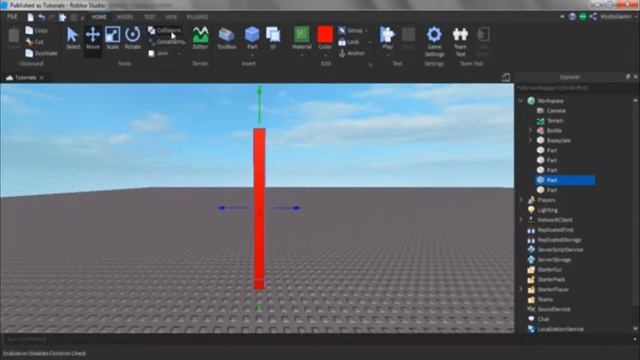Click the Group button
The height and width of the screenshot is (360, 640).
click(x=351, y=31)
